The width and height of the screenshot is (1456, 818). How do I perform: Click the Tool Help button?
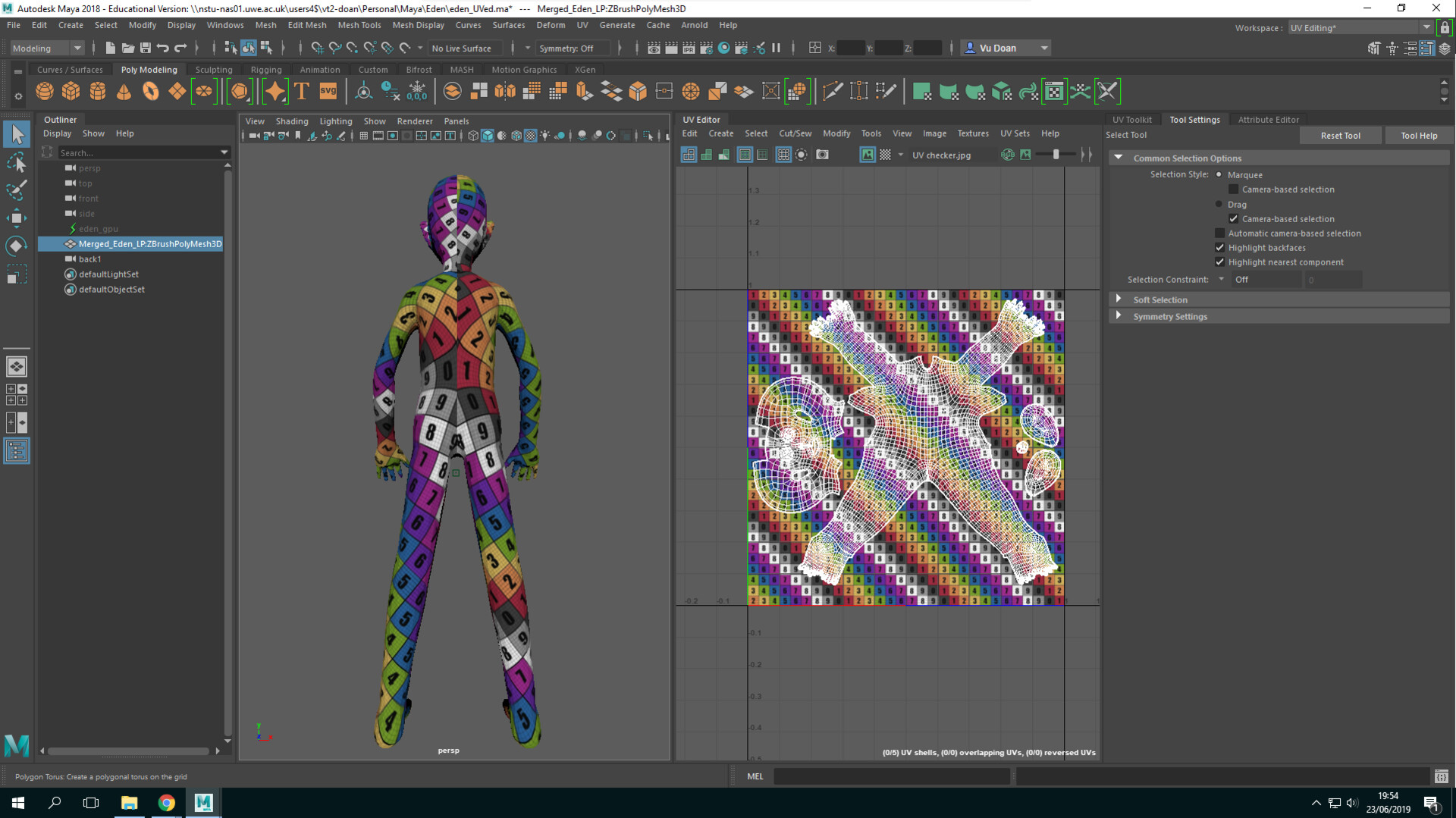click(x=1418, y=136)
